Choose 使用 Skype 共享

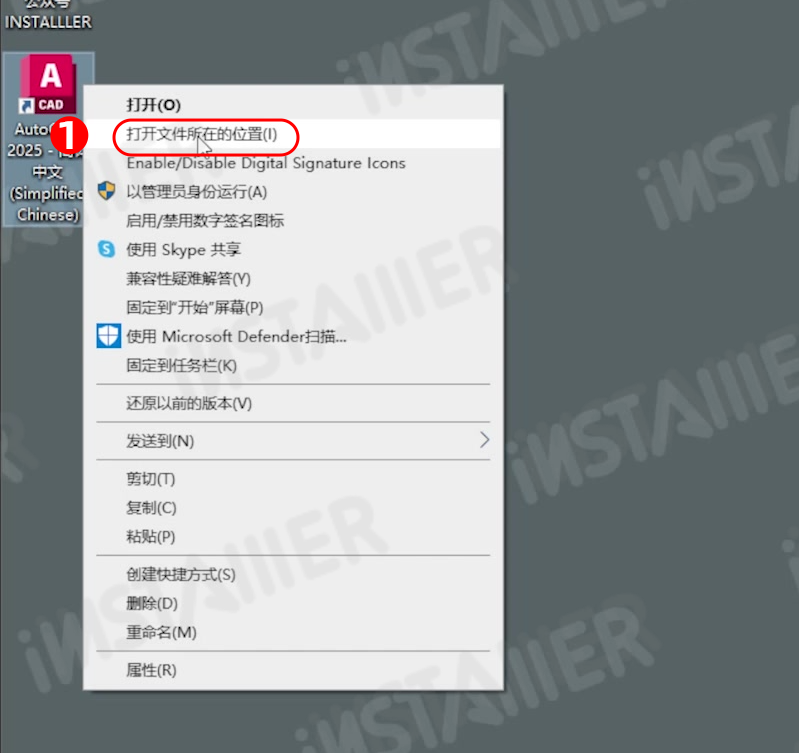pyautogui.click(x=293, y=250)
